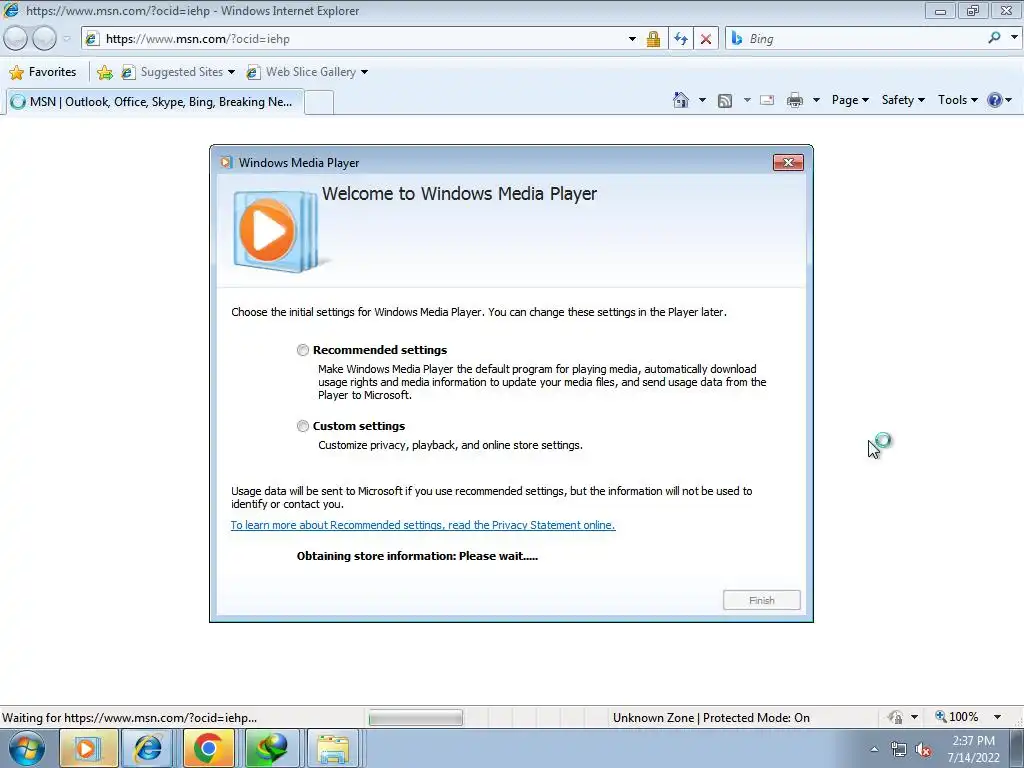The image size is (1024, 768).
Task: Expand the Home button dropdown arrow
Action: pyautogui.click(x=702, y=100)
